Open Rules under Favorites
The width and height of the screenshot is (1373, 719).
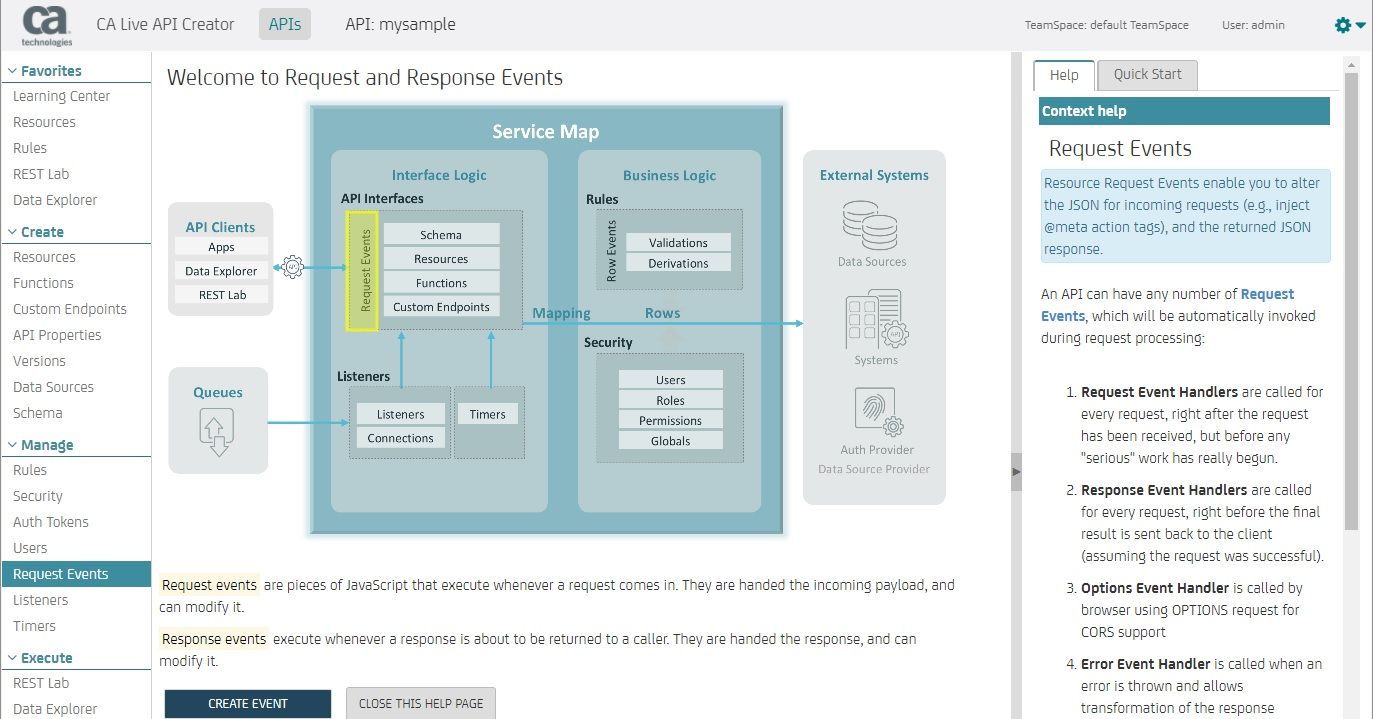30,148
